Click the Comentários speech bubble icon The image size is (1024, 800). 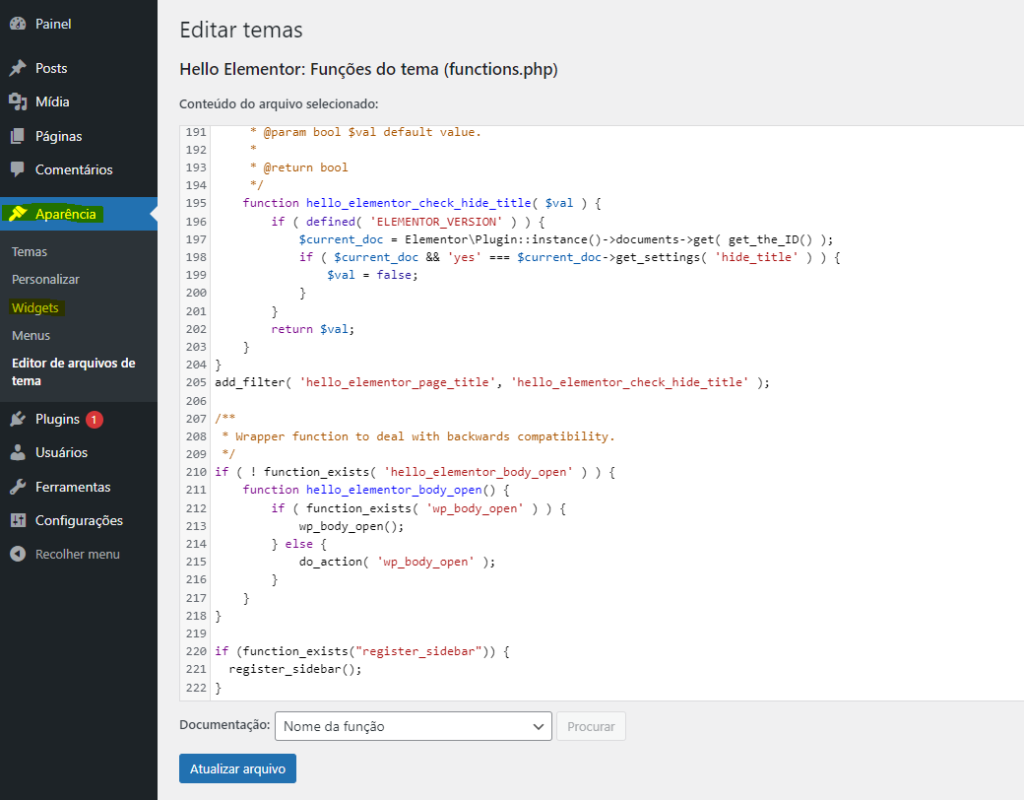18,170
